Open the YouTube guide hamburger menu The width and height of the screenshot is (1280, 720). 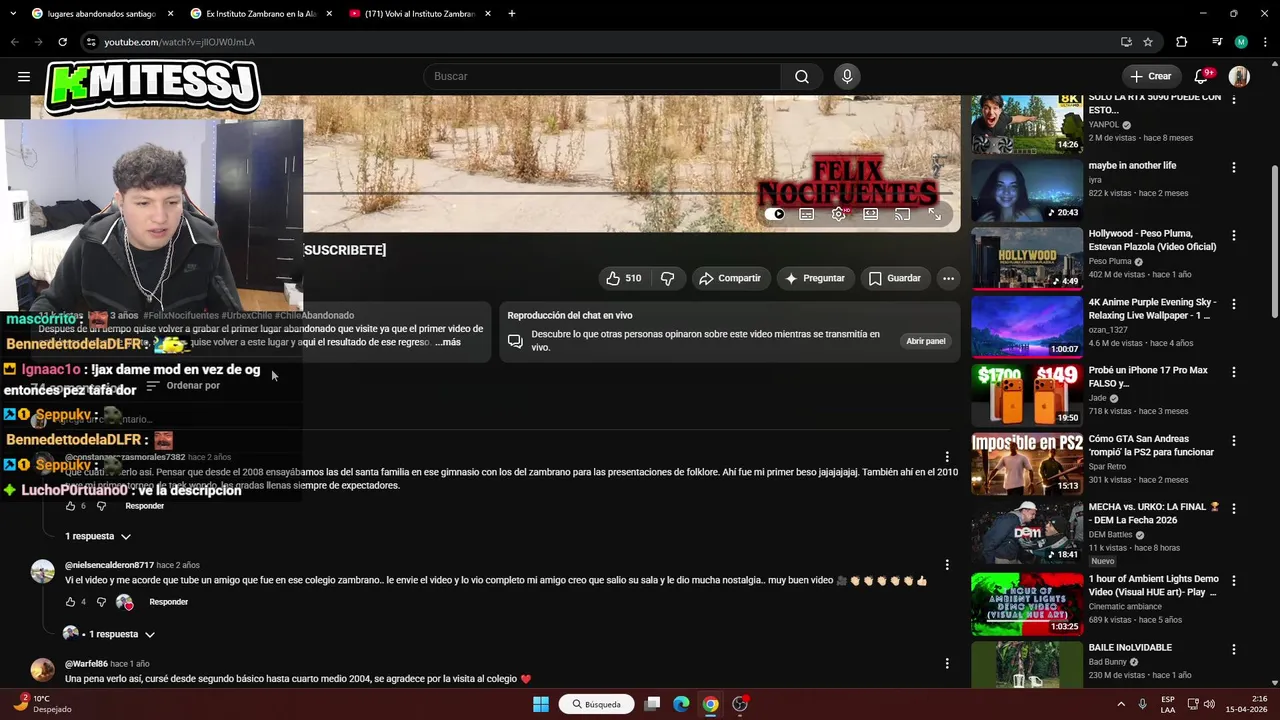coord(24,76)
